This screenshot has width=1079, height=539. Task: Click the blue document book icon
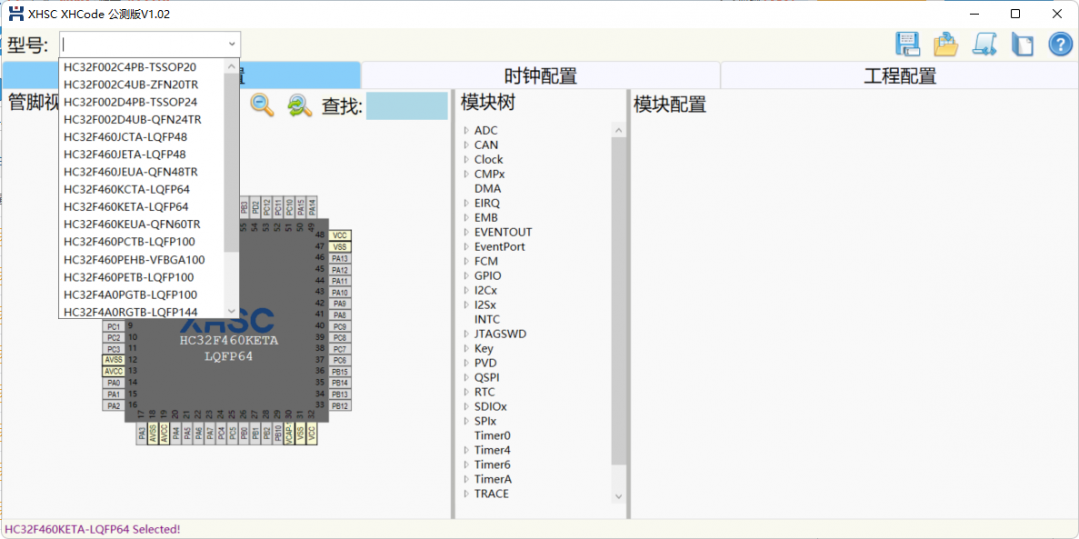1022,44
